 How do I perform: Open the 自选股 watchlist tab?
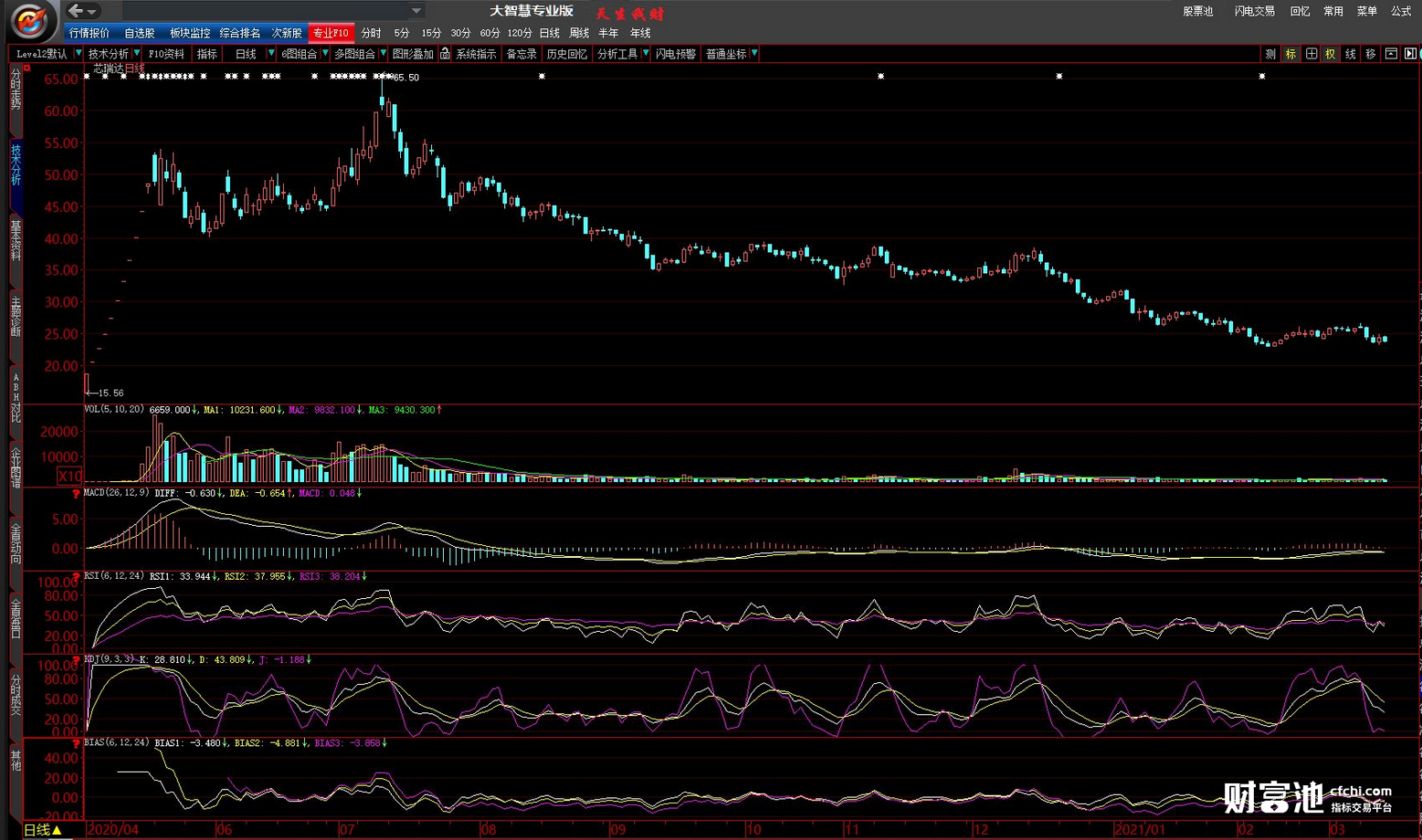coord(140,33)
